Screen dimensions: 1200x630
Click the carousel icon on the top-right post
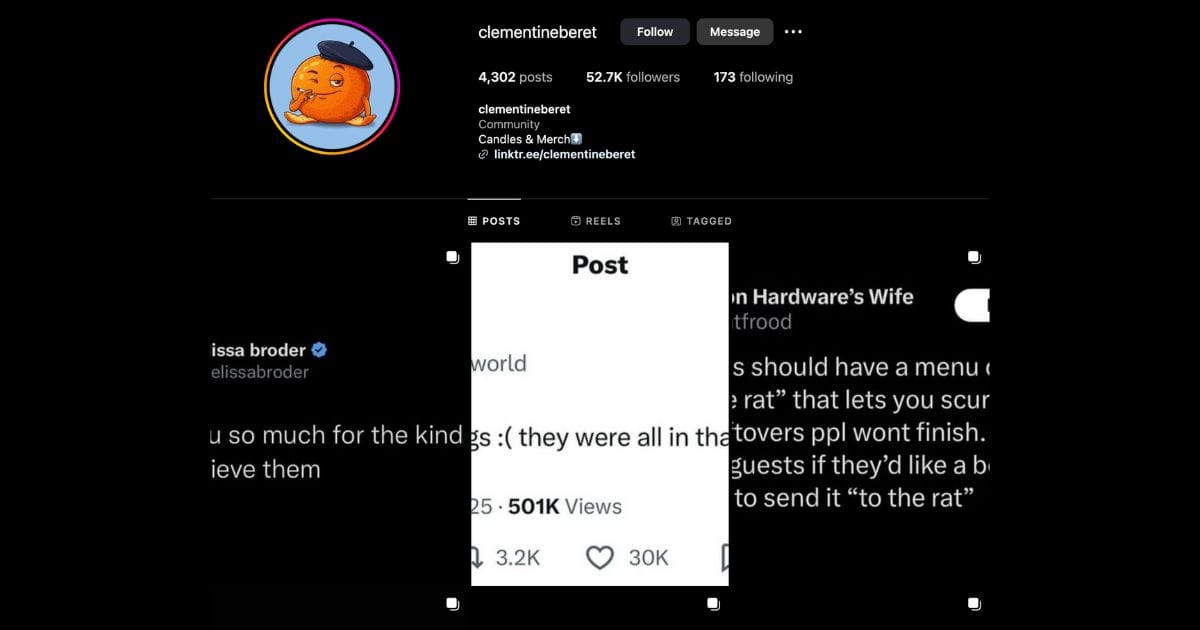[x=974, y=258]
